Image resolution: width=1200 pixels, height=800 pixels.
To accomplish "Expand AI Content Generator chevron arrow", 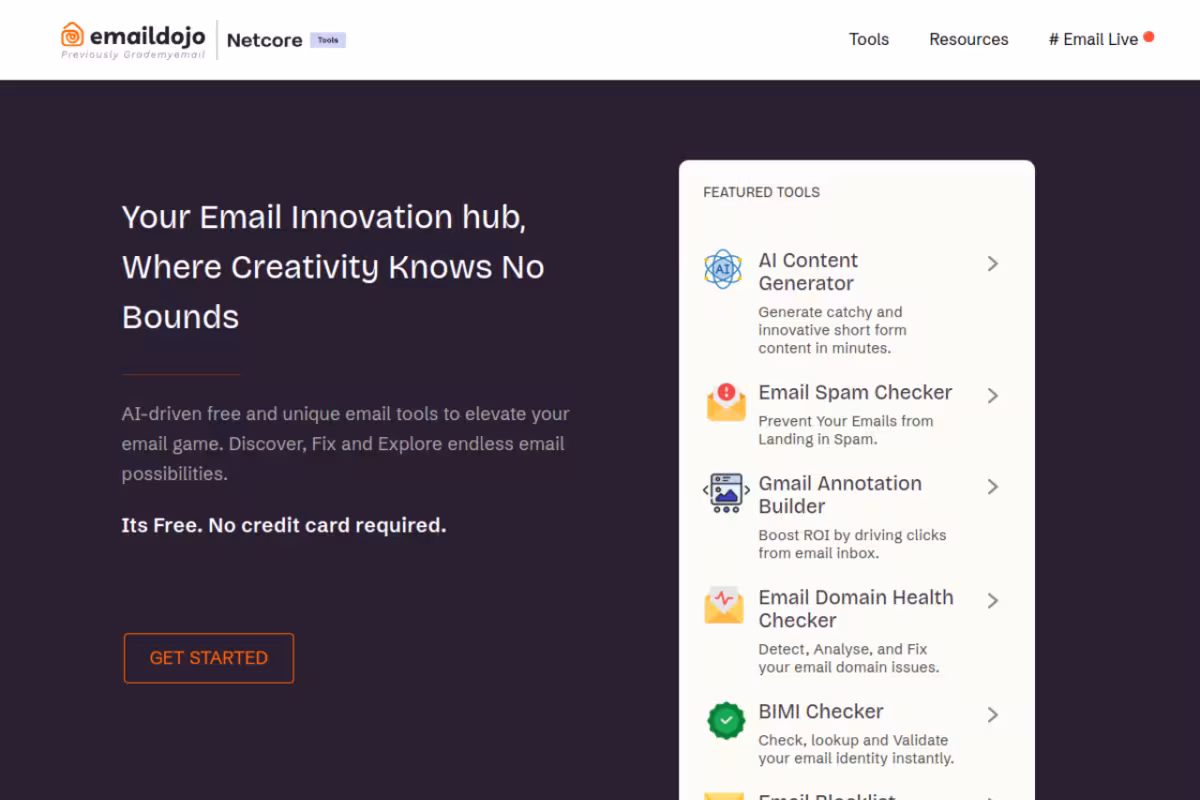I will [x=992, y=264].
